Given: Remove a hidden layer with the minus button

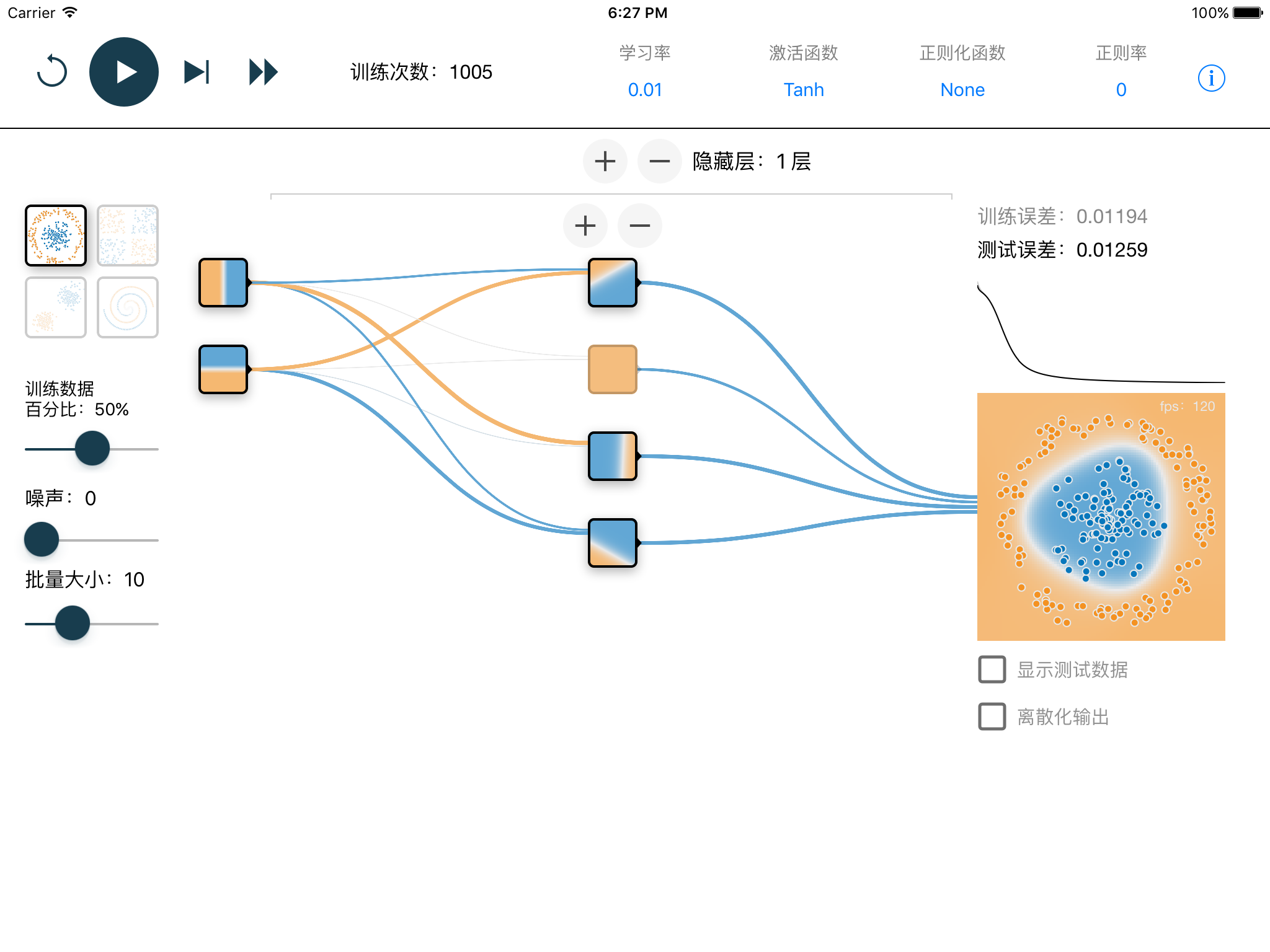Looking at the screenshot, I should pos(659,161).
